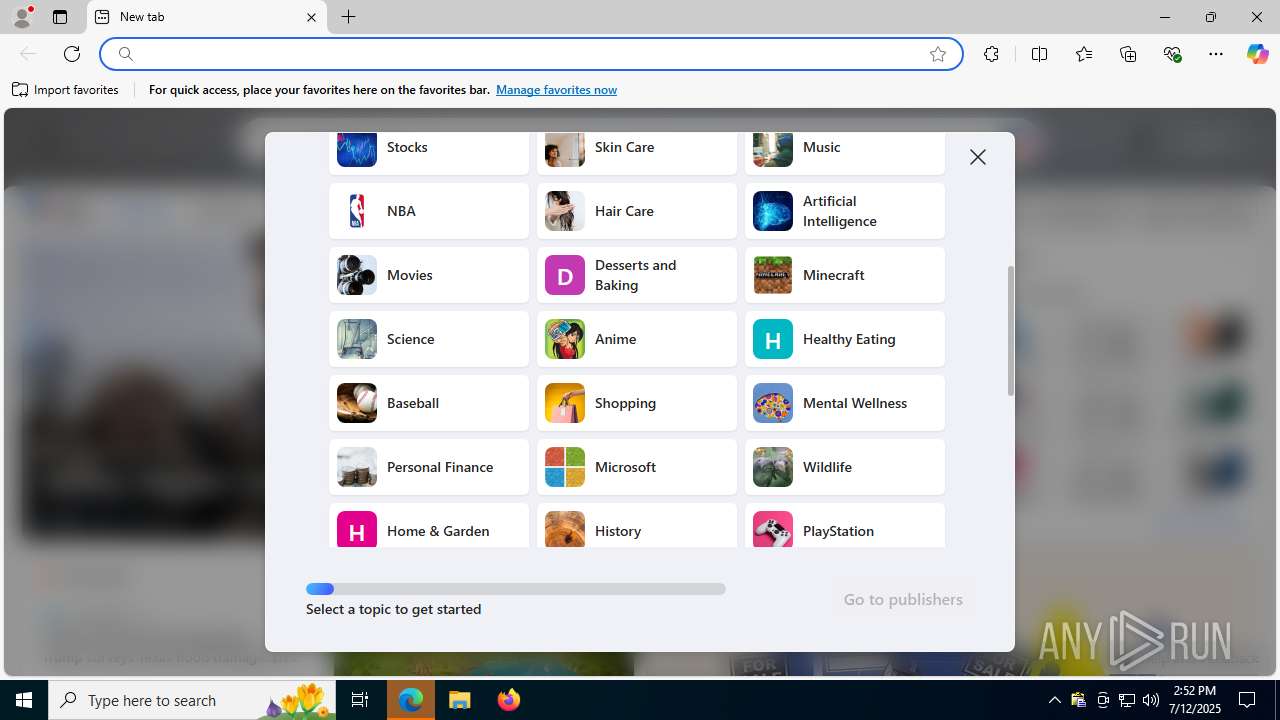Select the Home & Garden topic
1280x720 pixels.
coord(429,525)
